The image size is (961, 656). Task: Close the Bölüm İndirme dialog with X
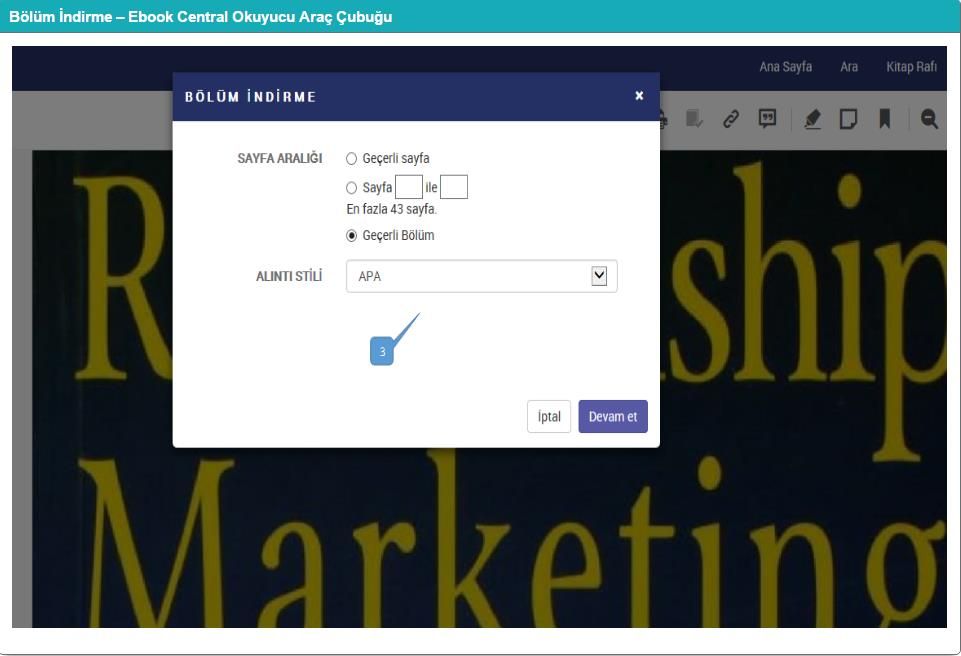(x=639, y=96)
